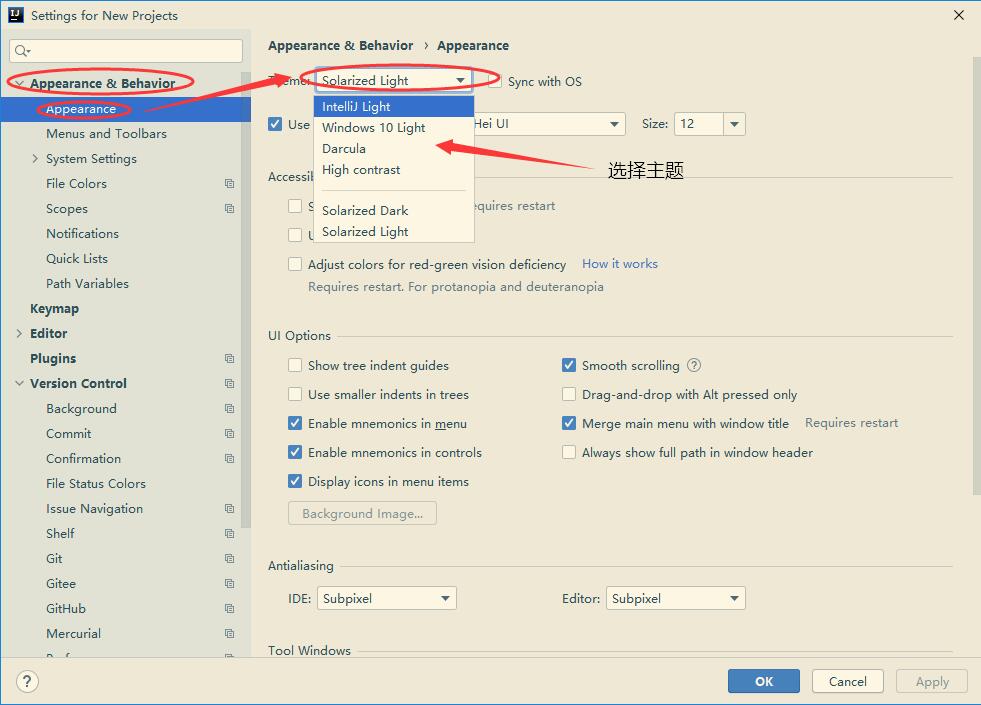The width and height of the screenshot is (981, 705).
Task: Open the font Size dropdown arrow
Action: click(734, 124)
